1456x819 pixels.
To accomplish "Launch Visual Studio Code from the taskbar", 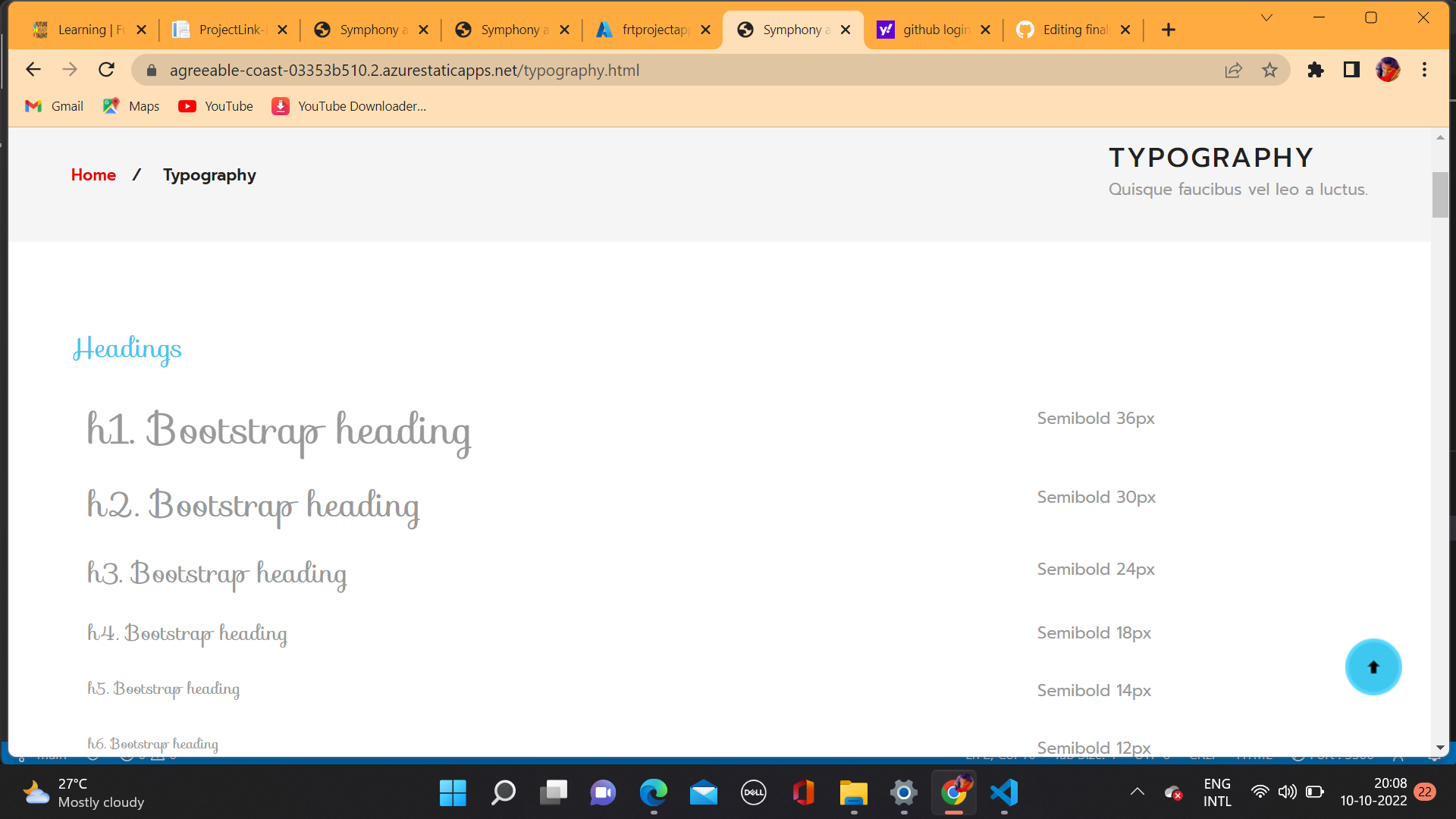I will pyautogui.click(x=1003, y=792).
